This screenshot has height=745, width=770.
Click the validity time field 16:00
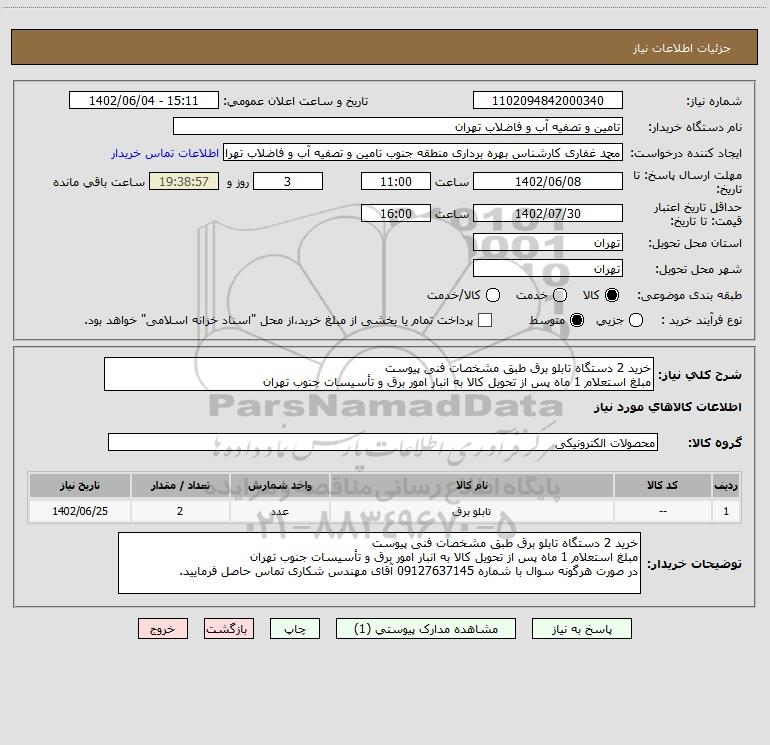396,213
